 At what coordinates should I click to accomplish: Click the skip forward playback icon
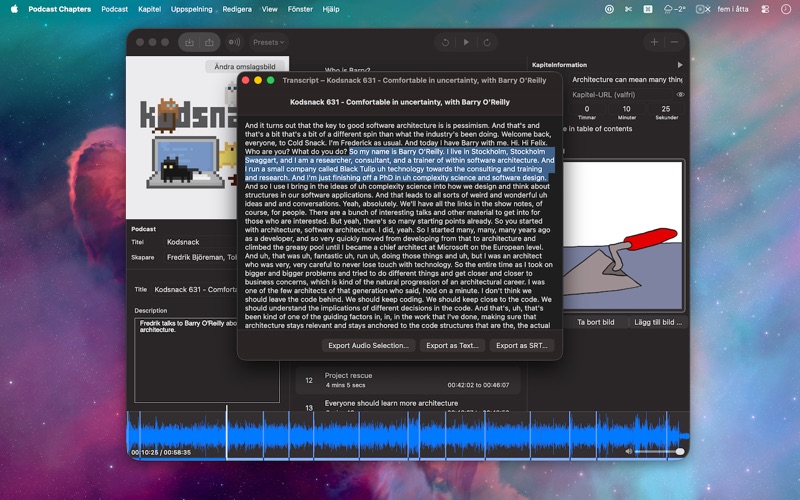point(487,42)
